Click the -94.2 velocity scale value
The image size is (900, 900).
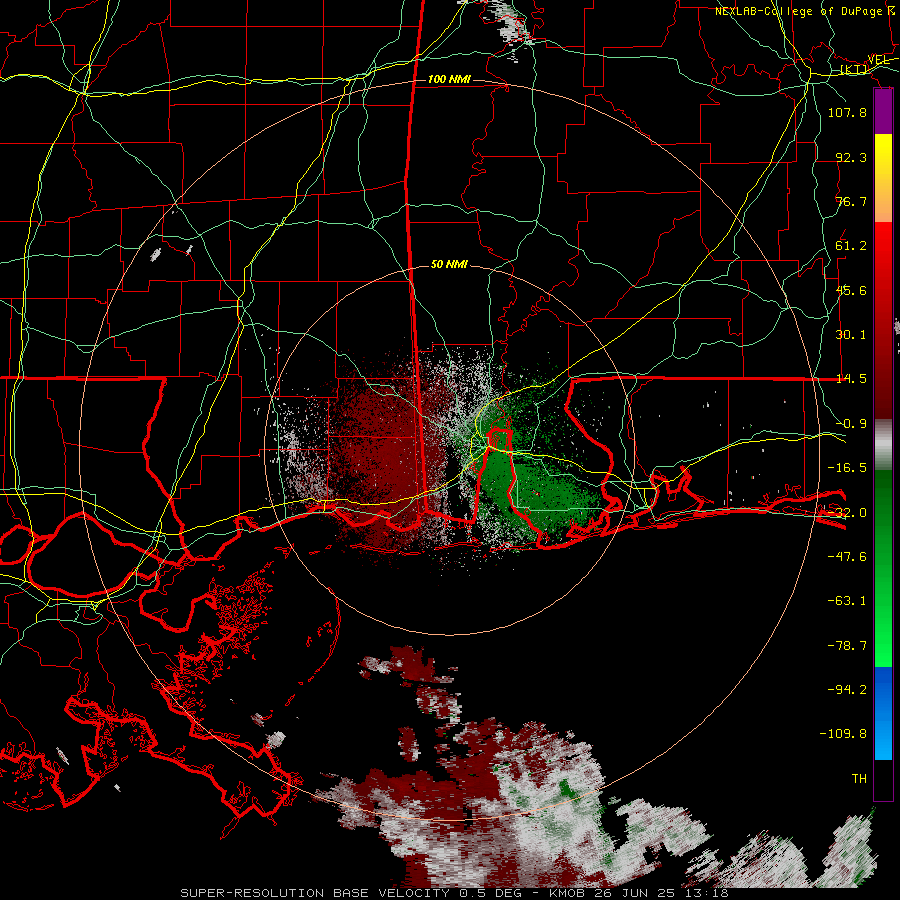(x=847, y=690)
